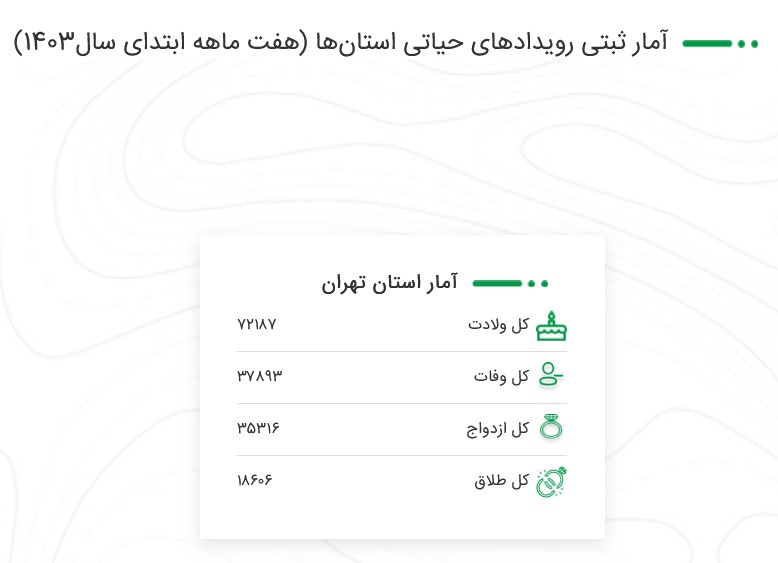
Task: Select the کل ازدواج label
Action: (x=497, y=429)
